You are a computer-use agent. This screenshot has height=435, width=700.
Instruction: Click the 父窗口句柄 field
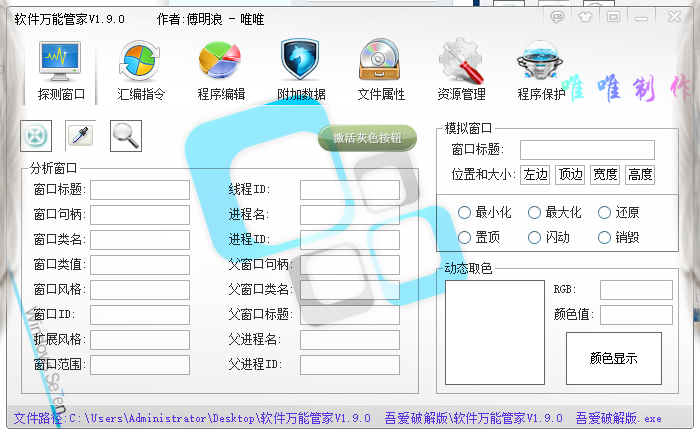coord(350,265)
